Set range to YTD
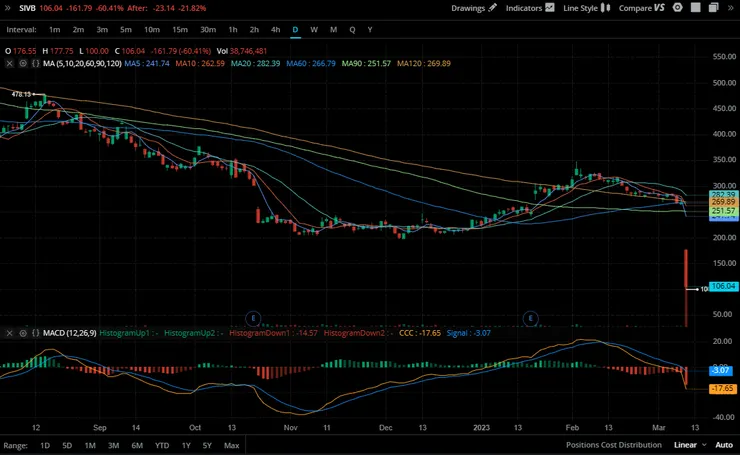Screen dimensions: 740x455 pos(161,445)
